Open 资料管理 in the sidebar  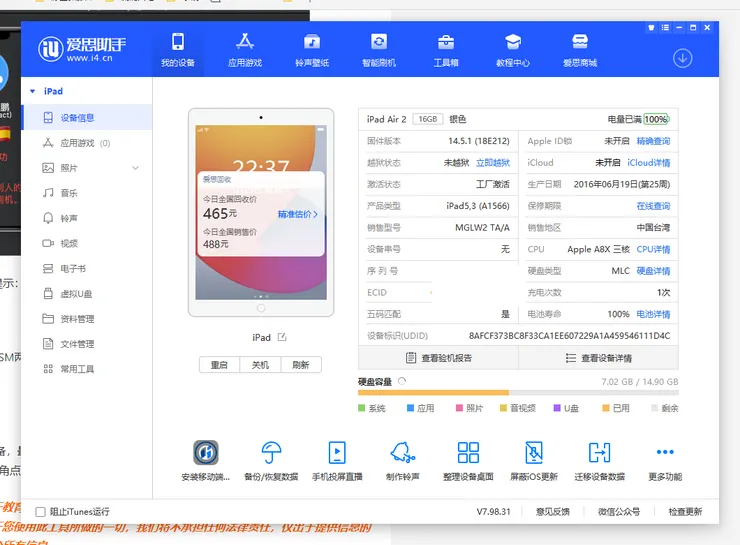(87, 319)
